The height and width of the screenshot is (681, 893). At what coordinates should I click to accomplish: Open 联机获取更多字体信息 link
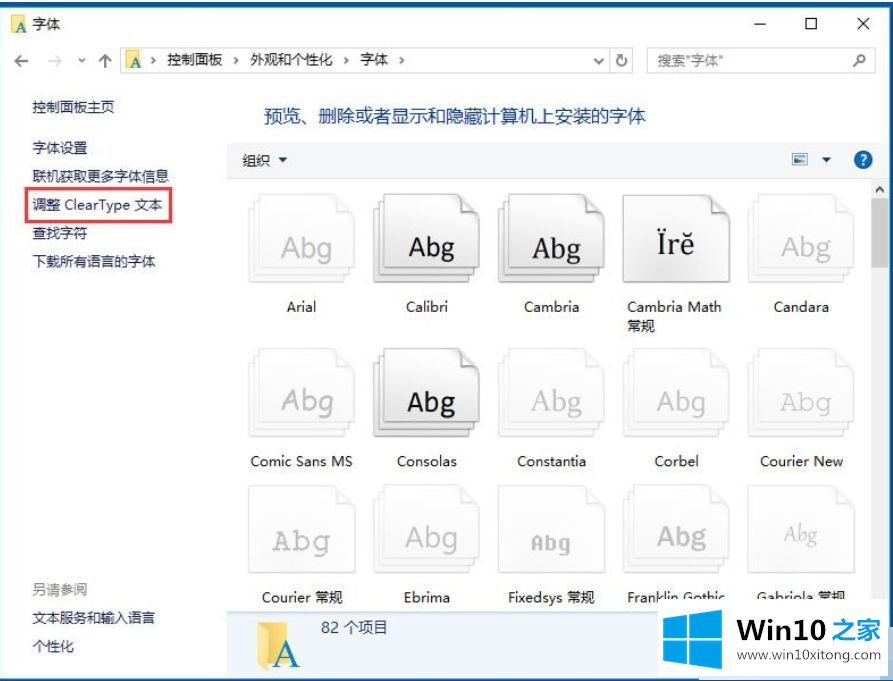(x=101, y=177)
